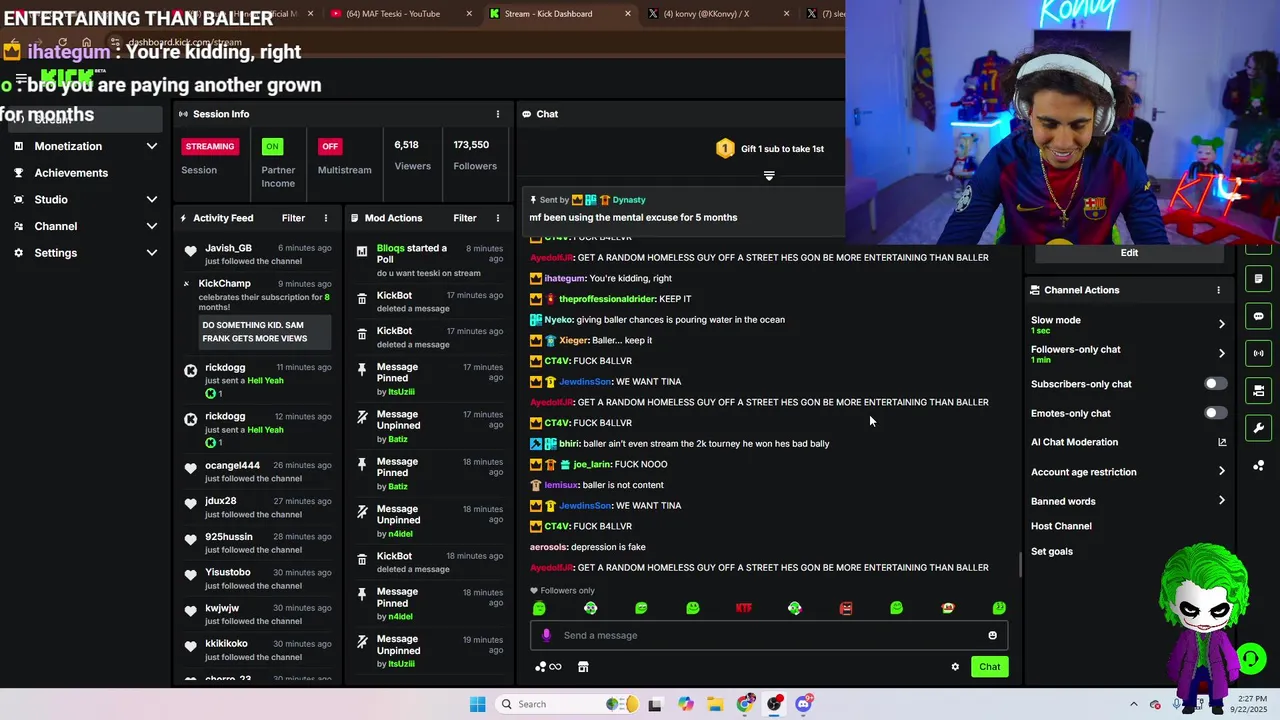Click the green support chat bubble
The height and width of the screenshot is (720, 1280).
[x=1250, y=658]
